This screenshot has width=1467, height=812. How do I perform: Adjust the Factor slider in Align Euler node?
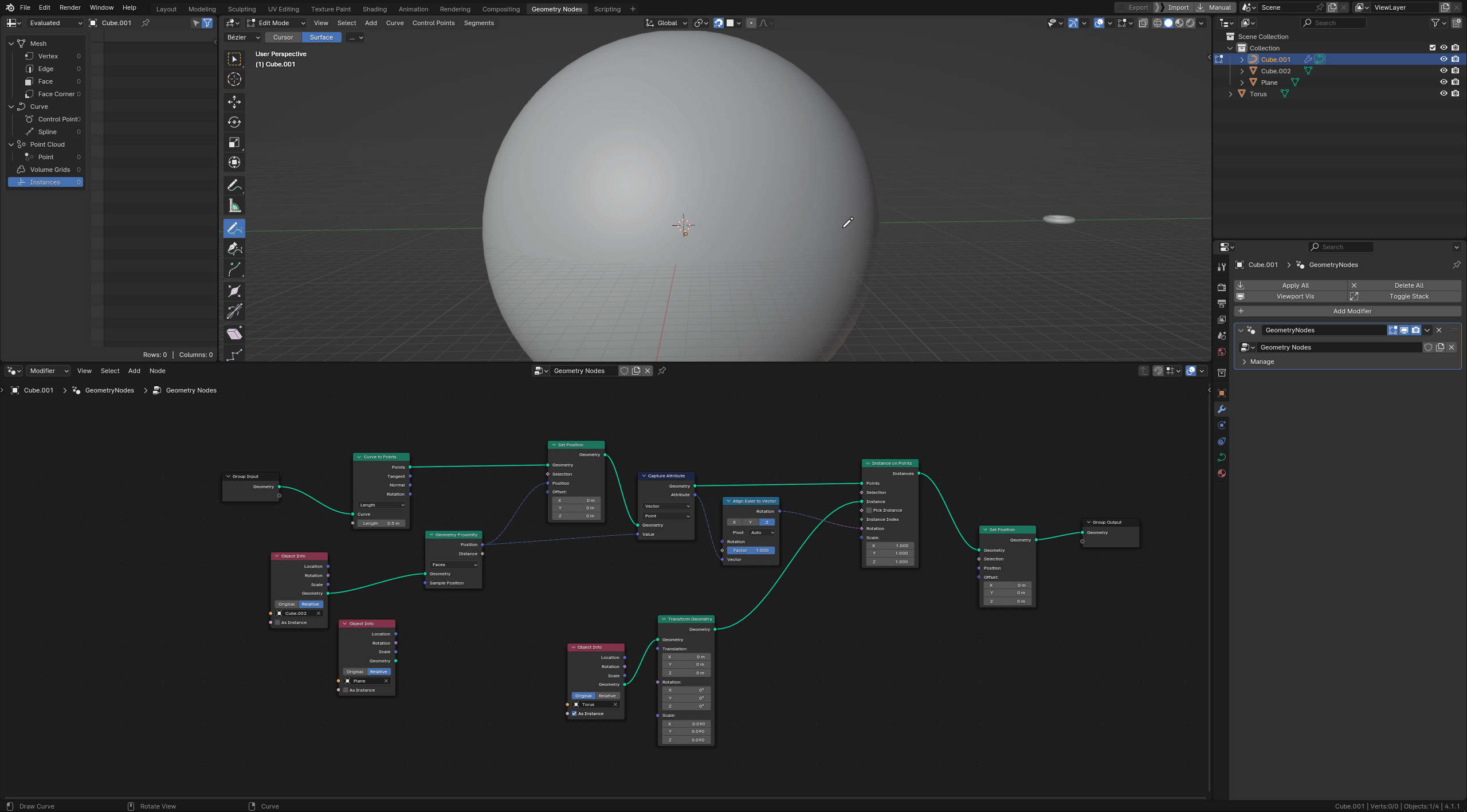[x=751, y=550]
